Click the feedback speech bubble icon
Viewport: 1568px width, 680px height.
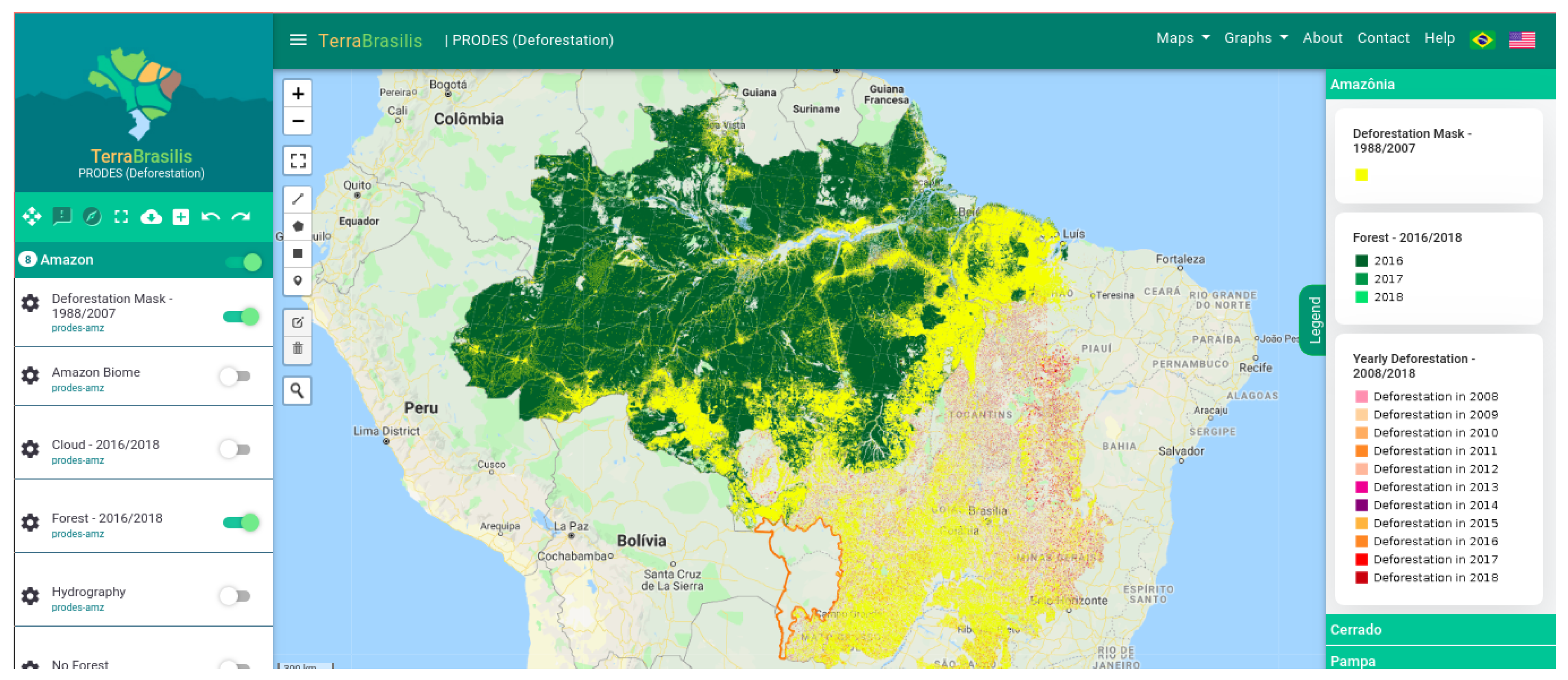point(62,217)
